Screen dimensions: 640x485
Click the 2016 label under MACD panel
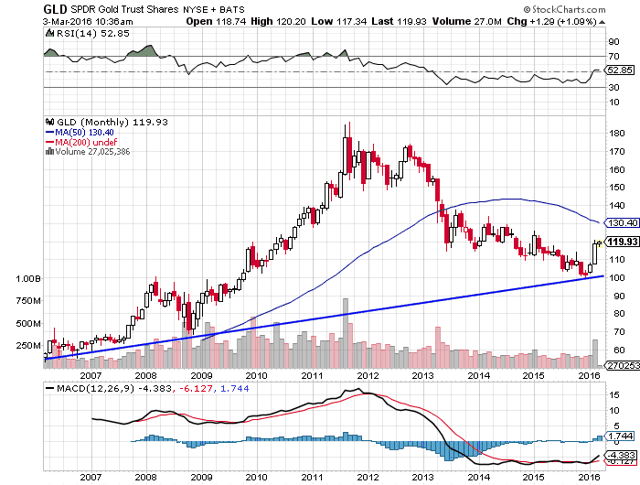click(x=589, y=477)
